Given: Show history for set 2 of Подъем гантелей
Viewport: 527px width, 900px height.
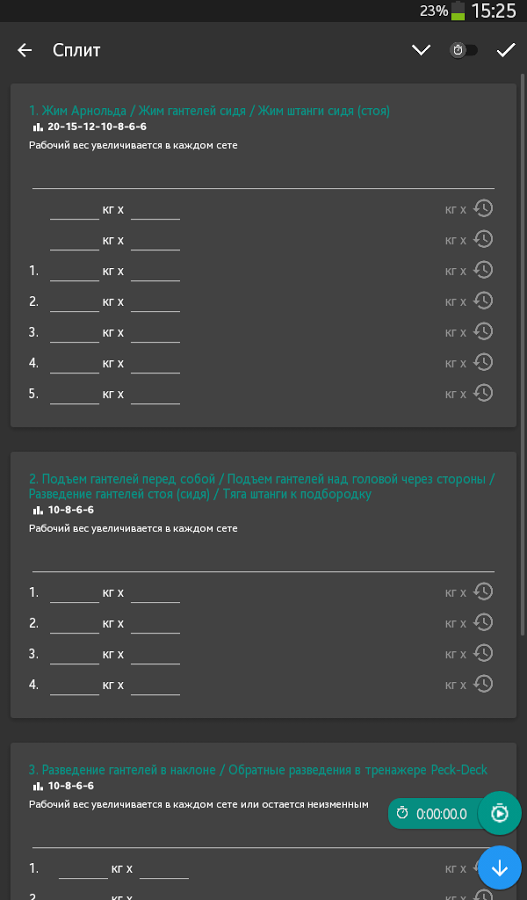Looking at the screenshot, I should point(483,622).
